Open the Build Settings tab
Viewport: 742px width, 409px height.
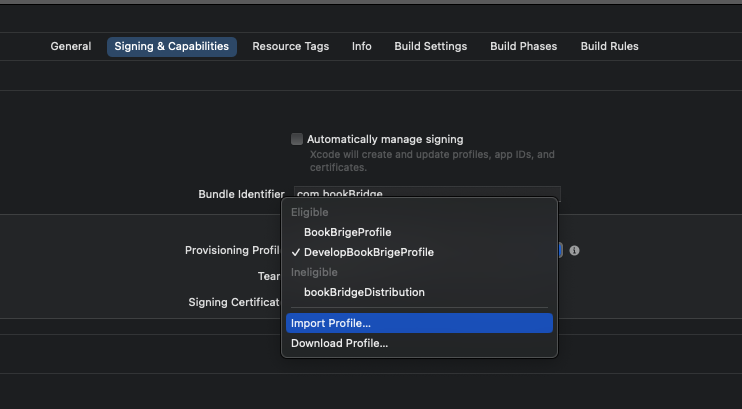[430, 46]
